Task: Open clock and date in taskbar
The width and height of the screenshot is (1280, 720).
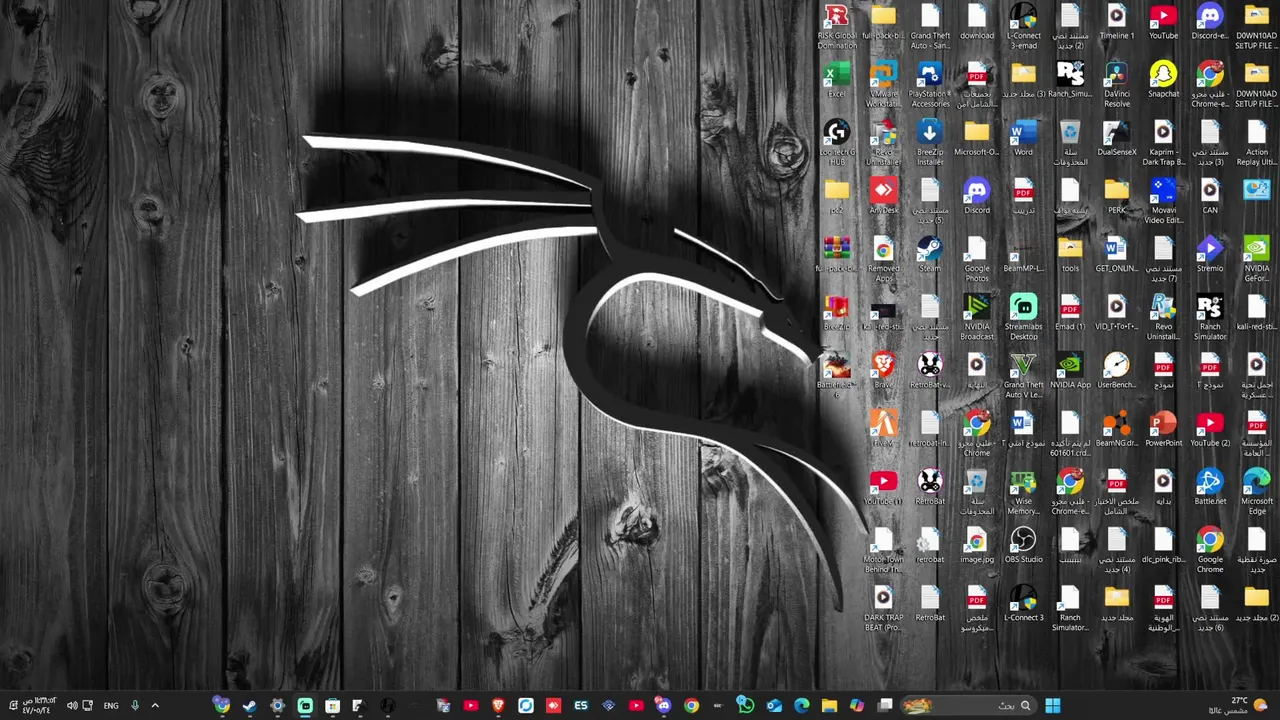Action: tap(39, 706)
